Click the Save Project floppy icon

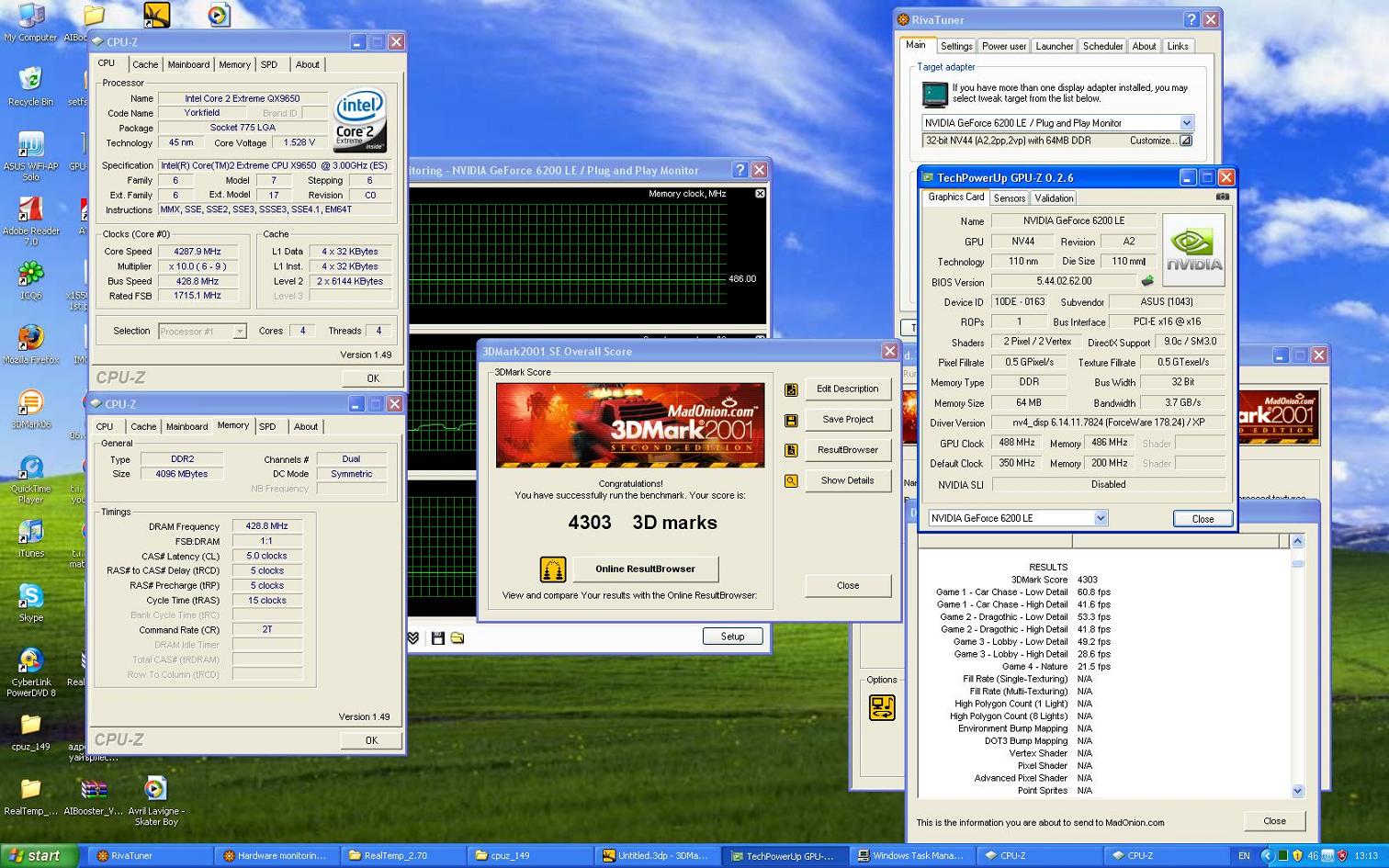point(791,420)
